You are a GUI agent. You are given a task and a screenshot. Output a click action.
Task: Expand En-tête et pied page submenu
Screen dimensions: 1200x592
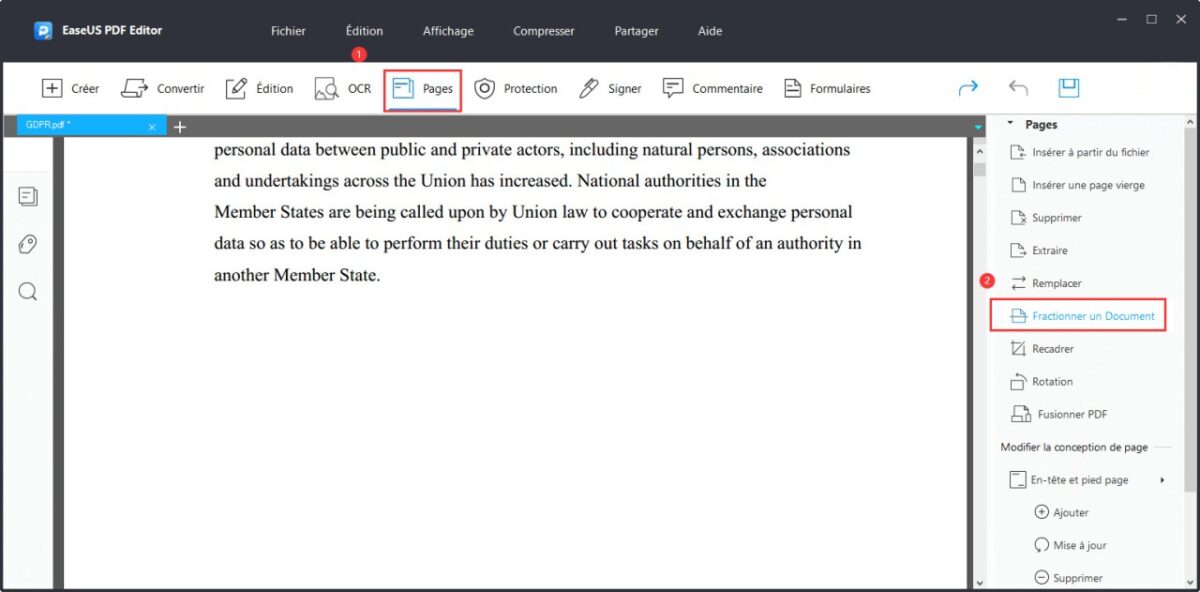point(1162,480)
